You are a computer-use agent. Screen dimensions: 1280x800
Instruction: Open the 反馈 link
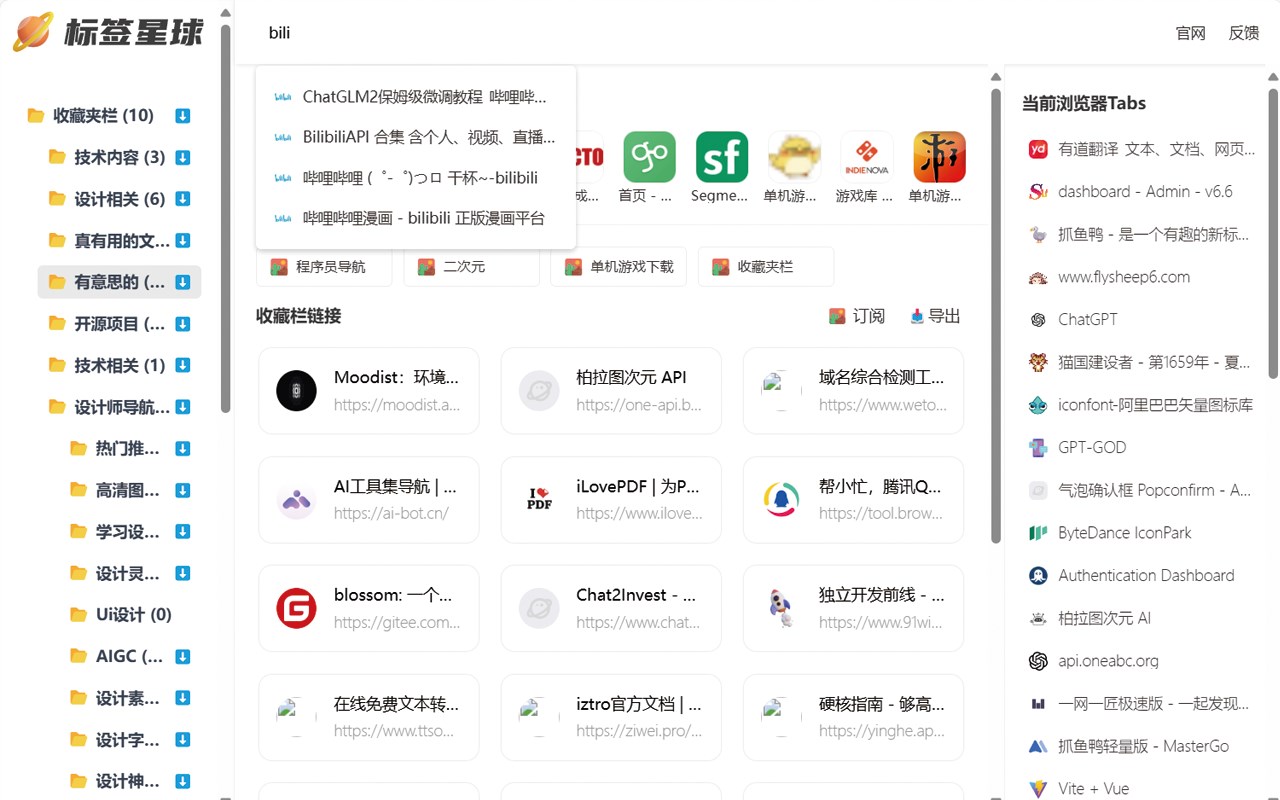(x=1244, y=33)
